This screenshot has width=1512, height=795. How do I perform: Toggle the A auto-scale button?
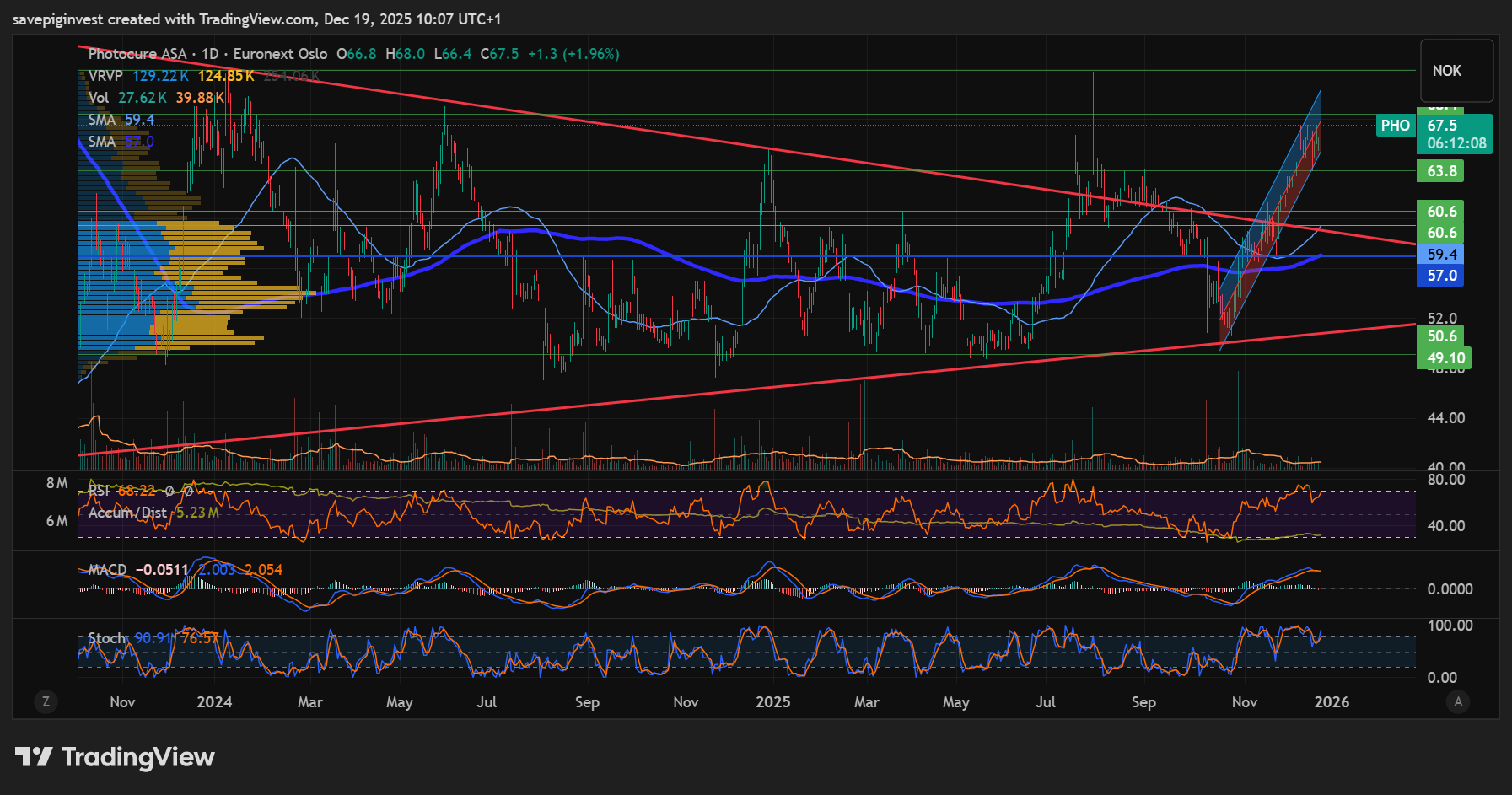[1458, 701]
